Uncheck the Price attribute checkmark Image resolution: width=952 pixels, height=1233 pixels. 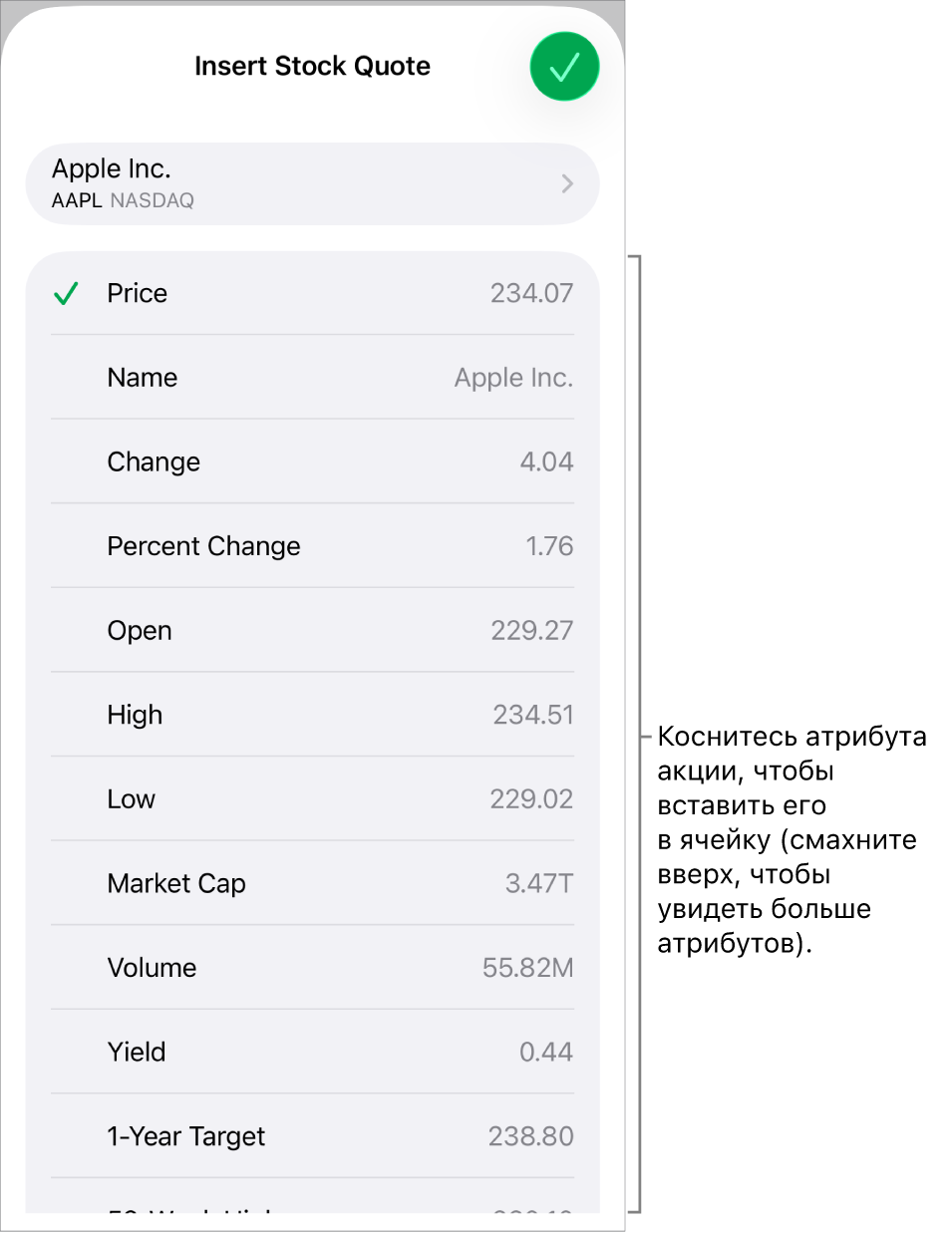click(66, 293)
